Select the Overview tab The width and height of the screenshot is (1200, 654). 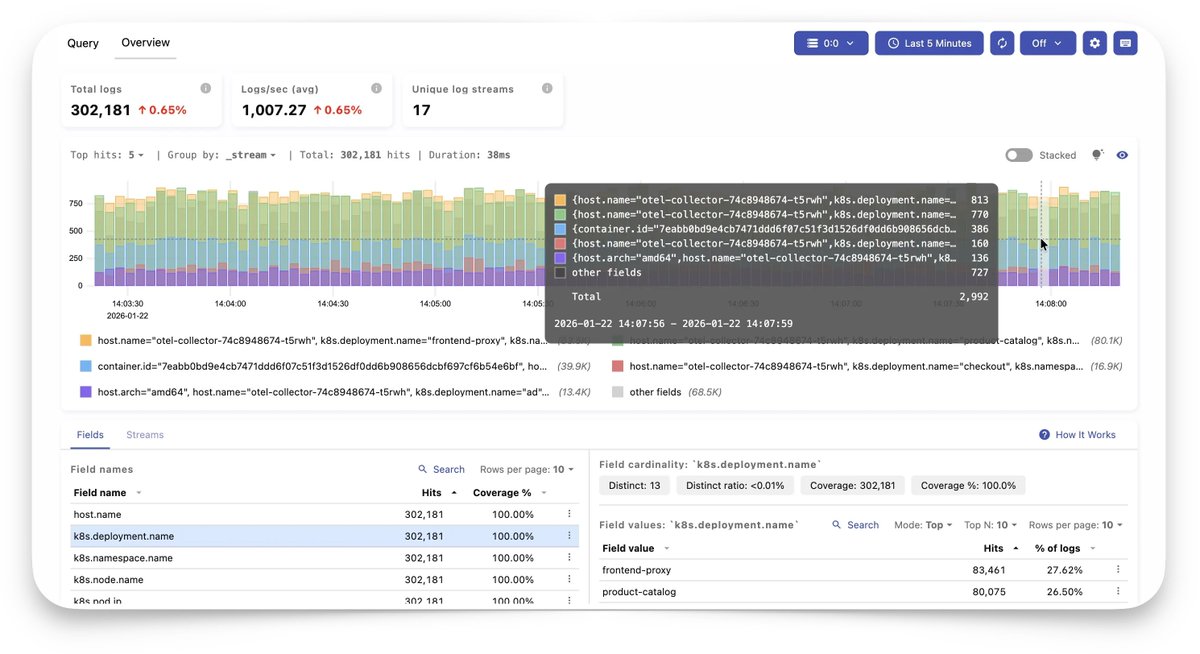click(x=146, y=43)
